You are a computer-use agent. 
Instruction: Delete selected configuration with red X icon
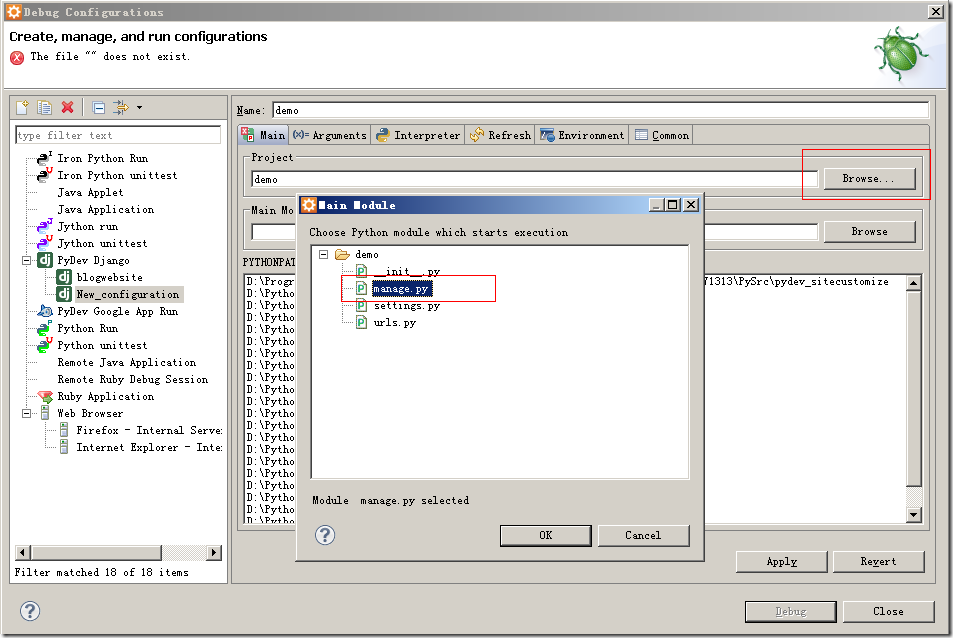tap(68, 108)
